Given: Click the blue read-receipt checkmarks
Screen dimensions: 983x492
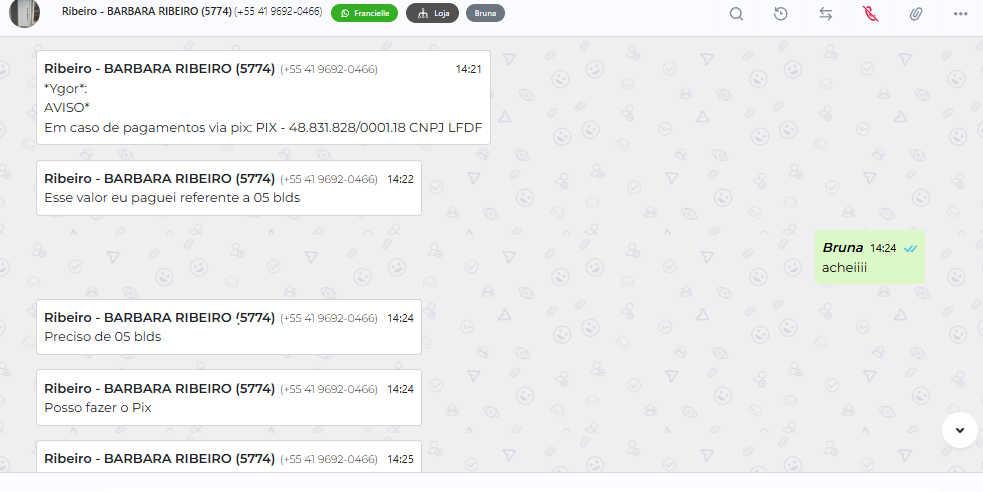Looking at the screenshot, I should click(x=910, y=249).
